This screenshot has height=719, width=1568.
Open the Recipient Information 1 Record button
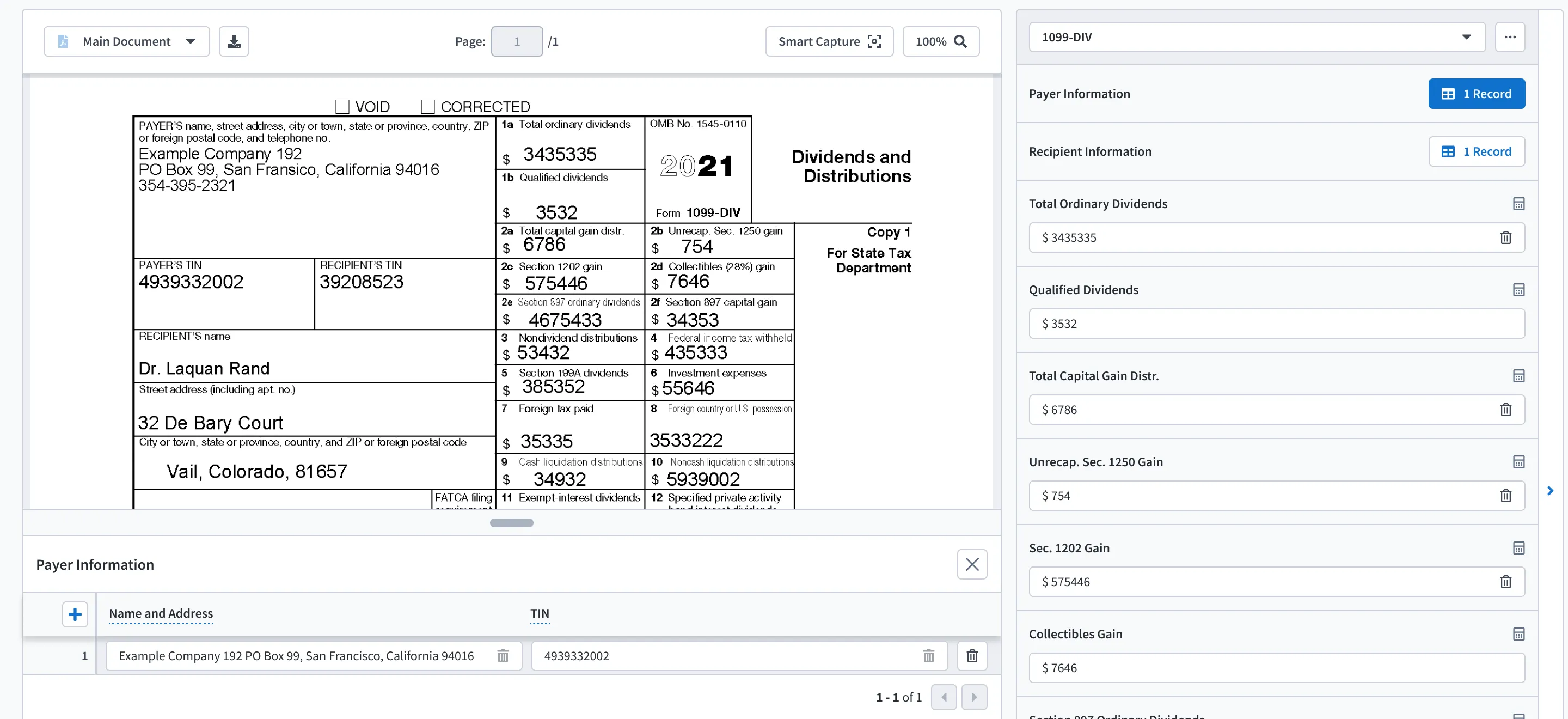click(1476, 151)
